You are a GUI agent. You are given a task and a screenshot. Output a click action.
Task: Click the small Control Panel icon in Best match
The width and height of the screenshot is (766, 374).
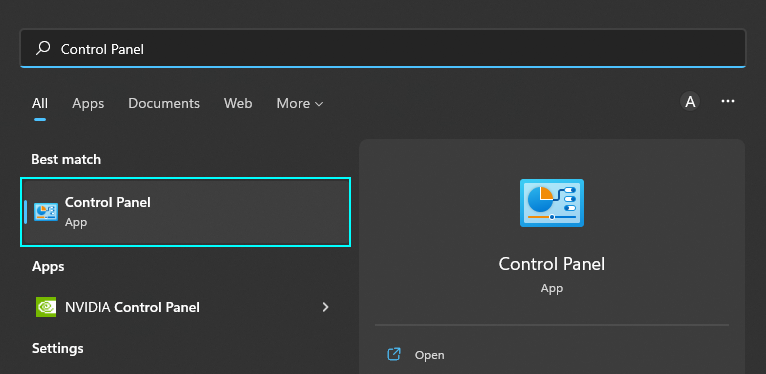tap(46, 212)
